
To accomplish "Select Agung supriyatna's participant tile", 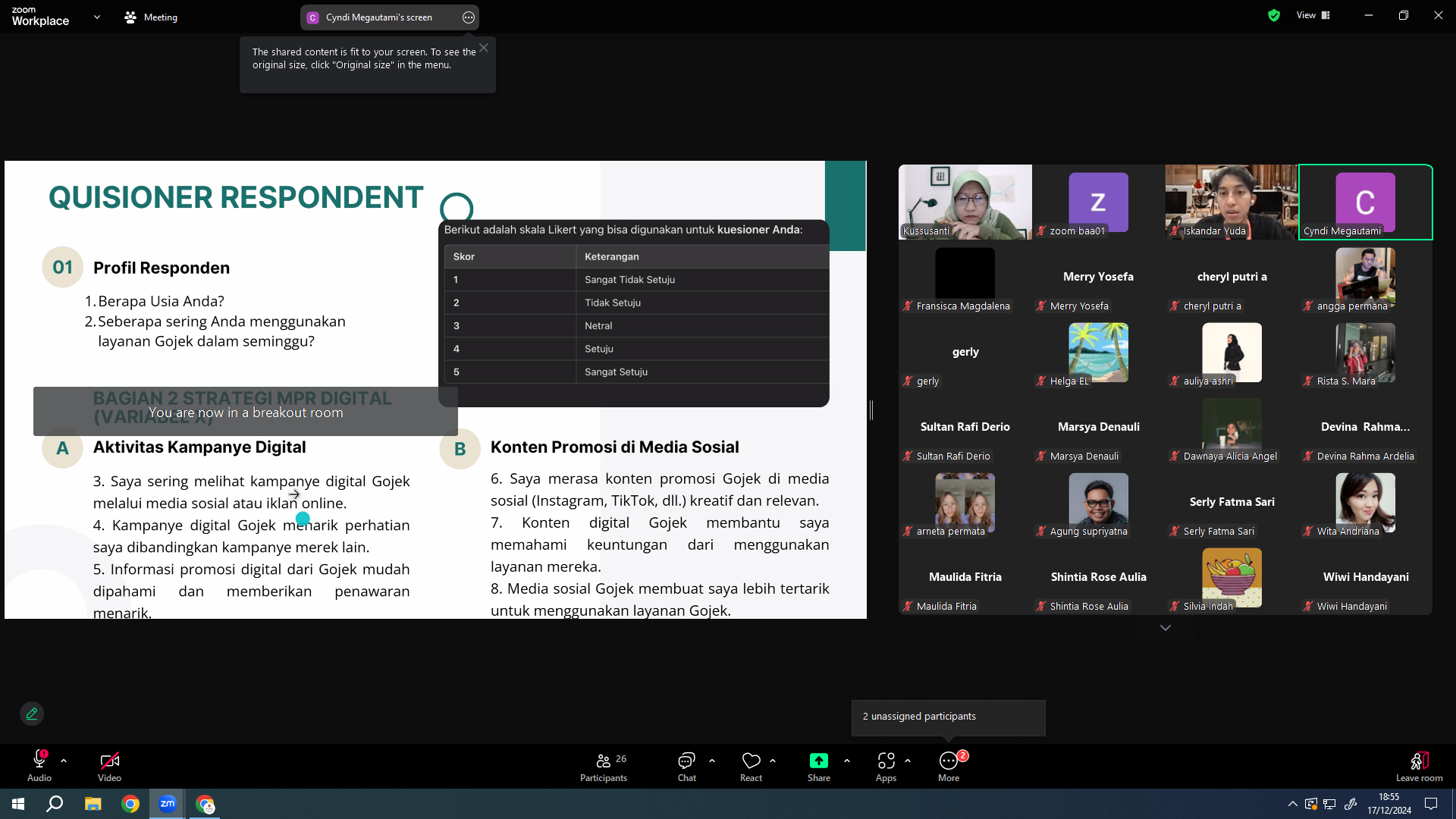I will point(1099,502).
